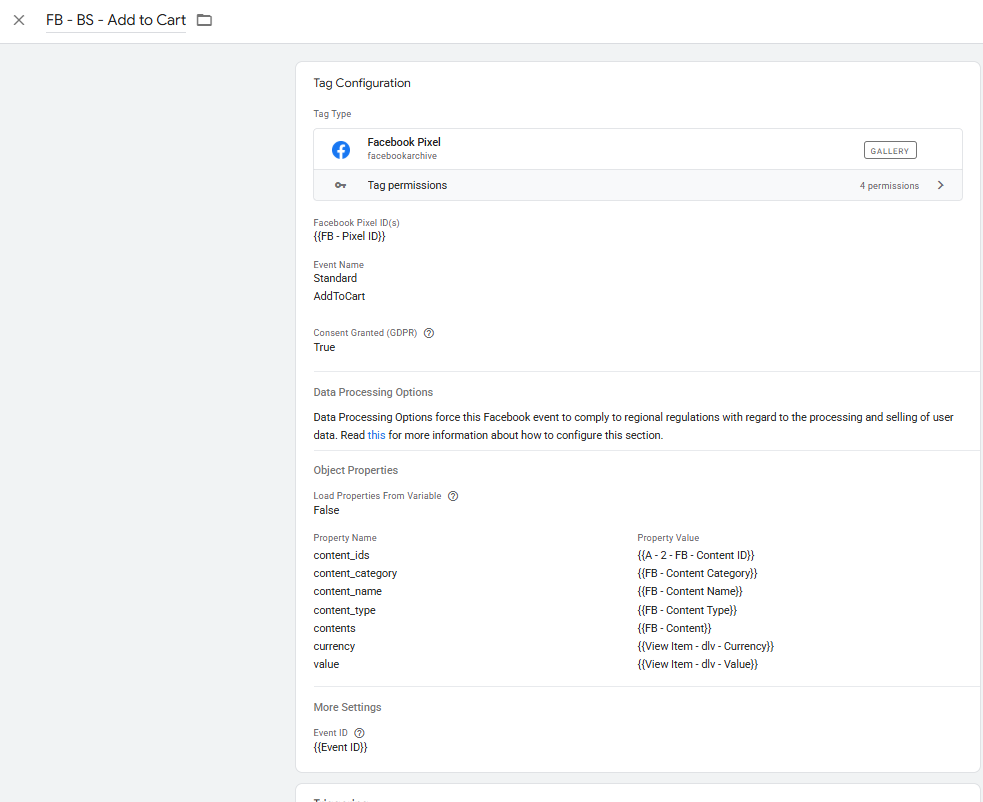Click the GALLERY badge on the tag type
The image size is (983, 802).
889,151
